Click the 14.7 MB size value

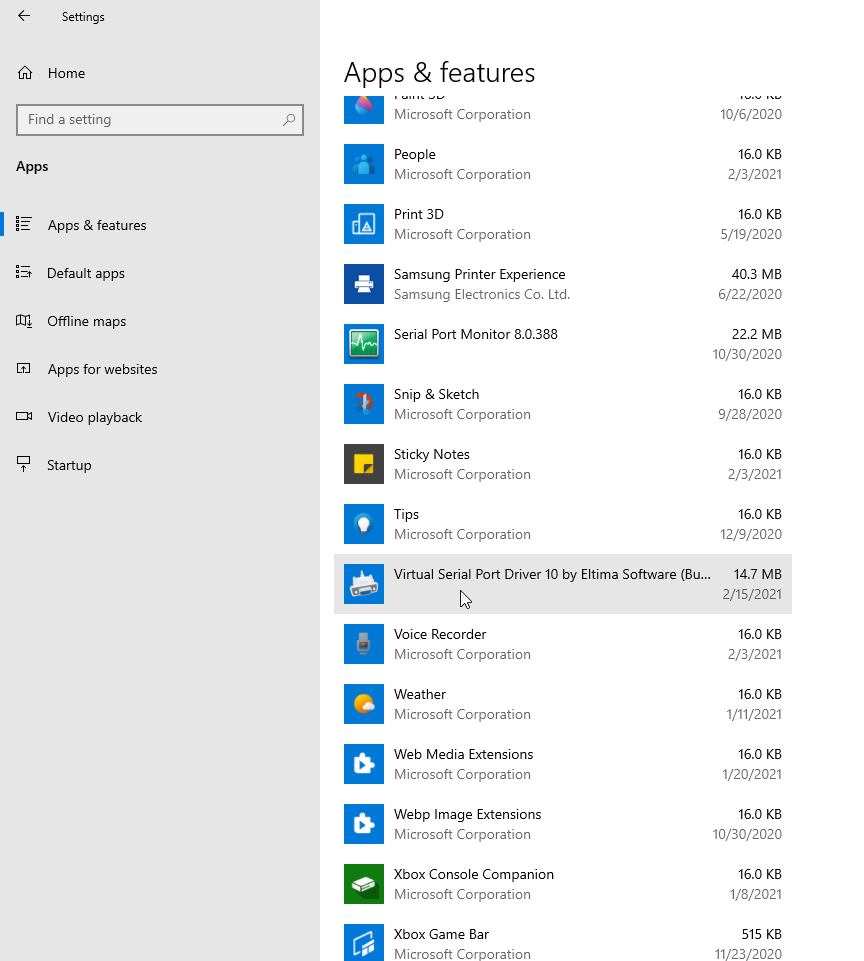[x=758, y=574]
